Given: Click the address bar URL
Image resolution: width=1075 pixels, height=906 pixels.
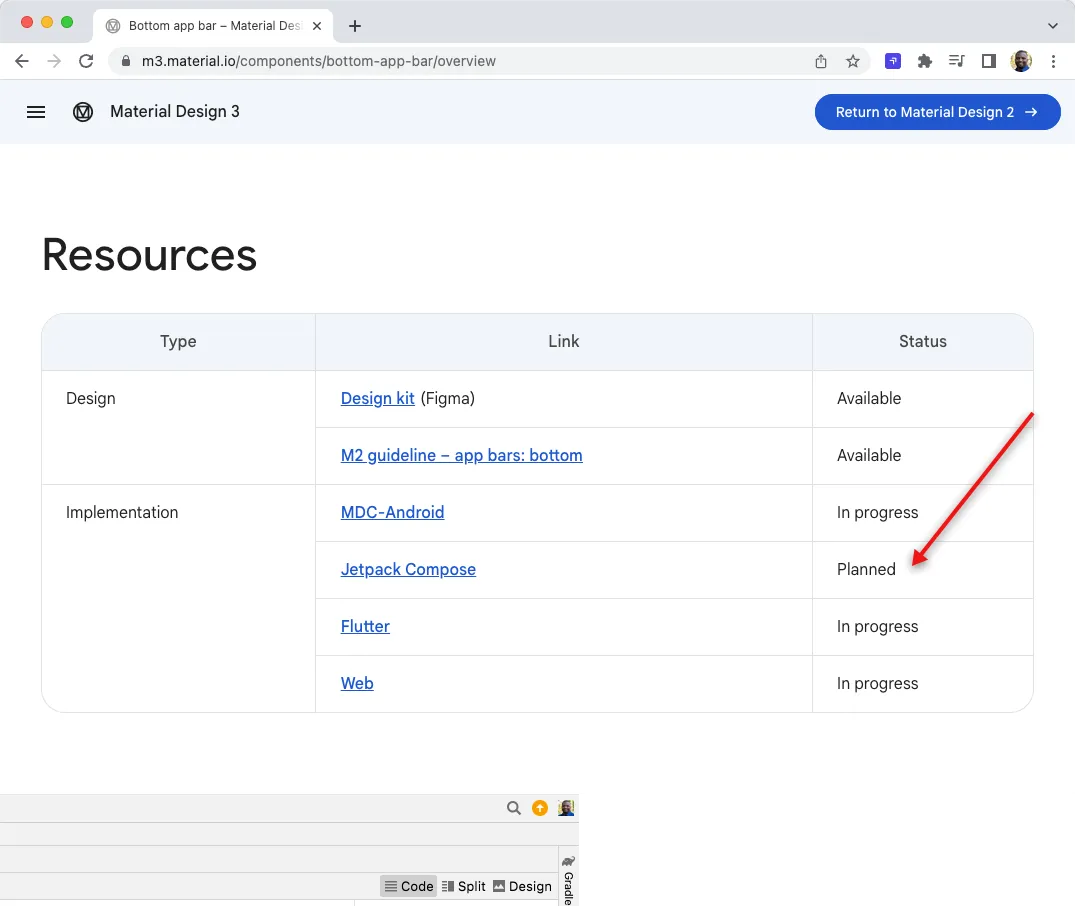Looking at the screenshot, I should 318,61.
